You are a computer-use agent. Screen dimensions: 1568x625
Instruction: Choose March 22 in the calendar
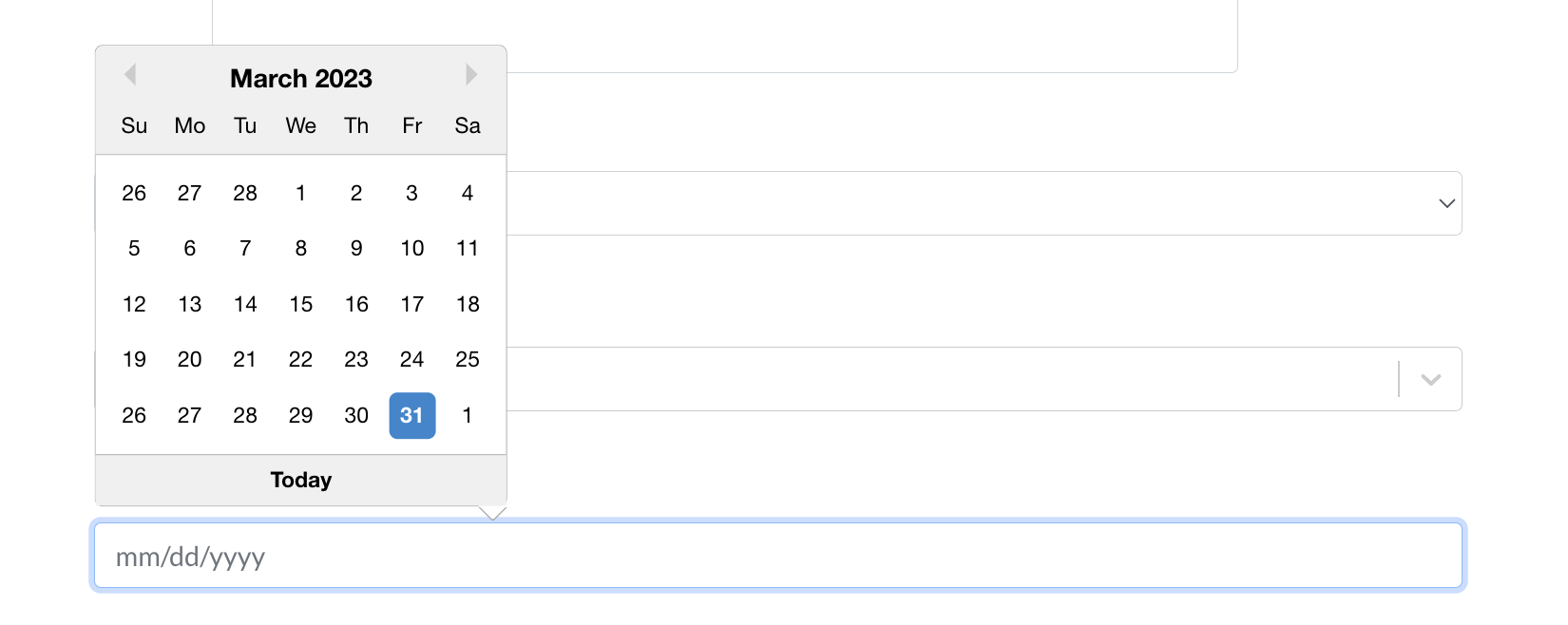coord(301,359)
